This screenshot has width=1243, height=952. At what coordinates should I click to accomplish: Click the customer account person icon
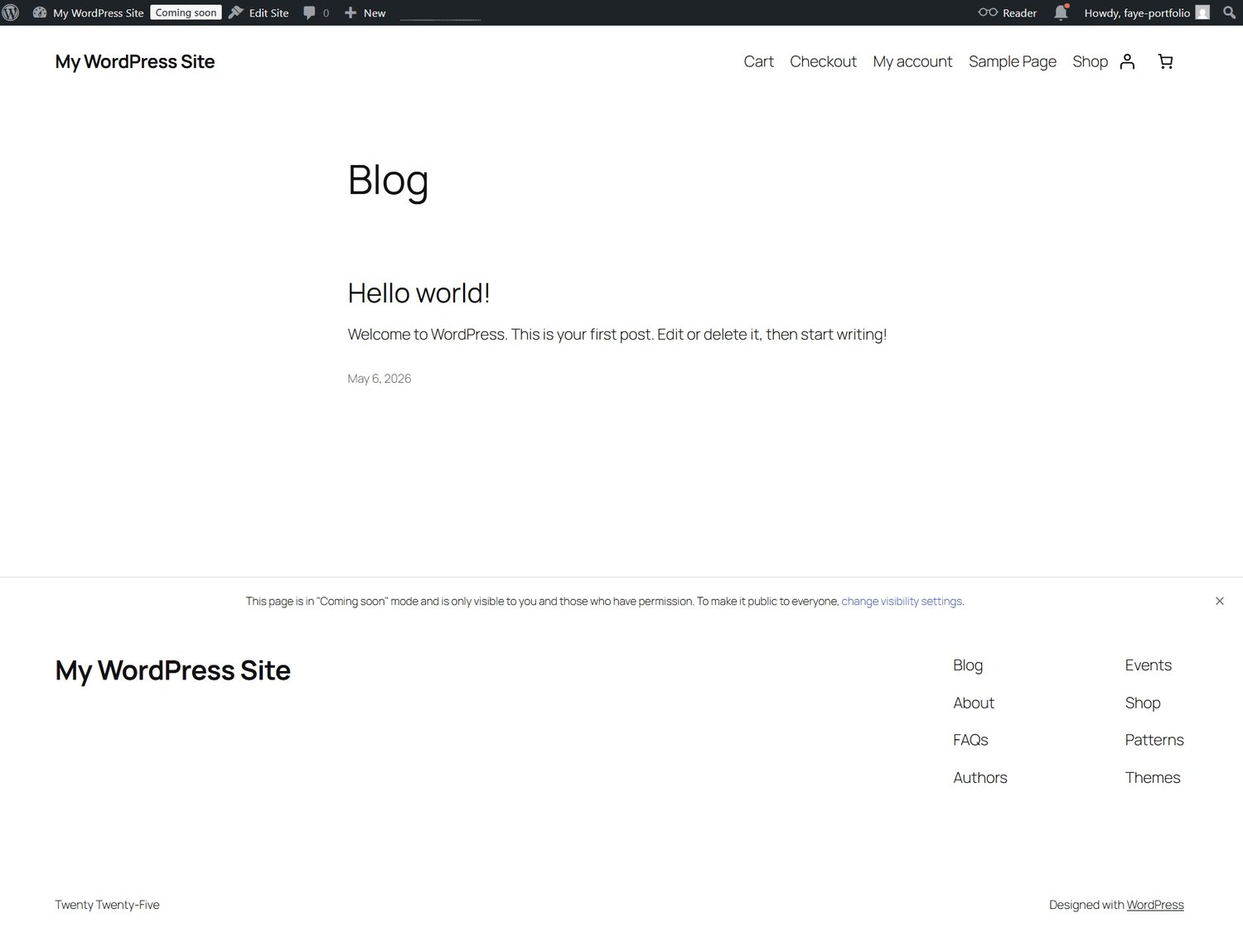tap(1127, 61)
